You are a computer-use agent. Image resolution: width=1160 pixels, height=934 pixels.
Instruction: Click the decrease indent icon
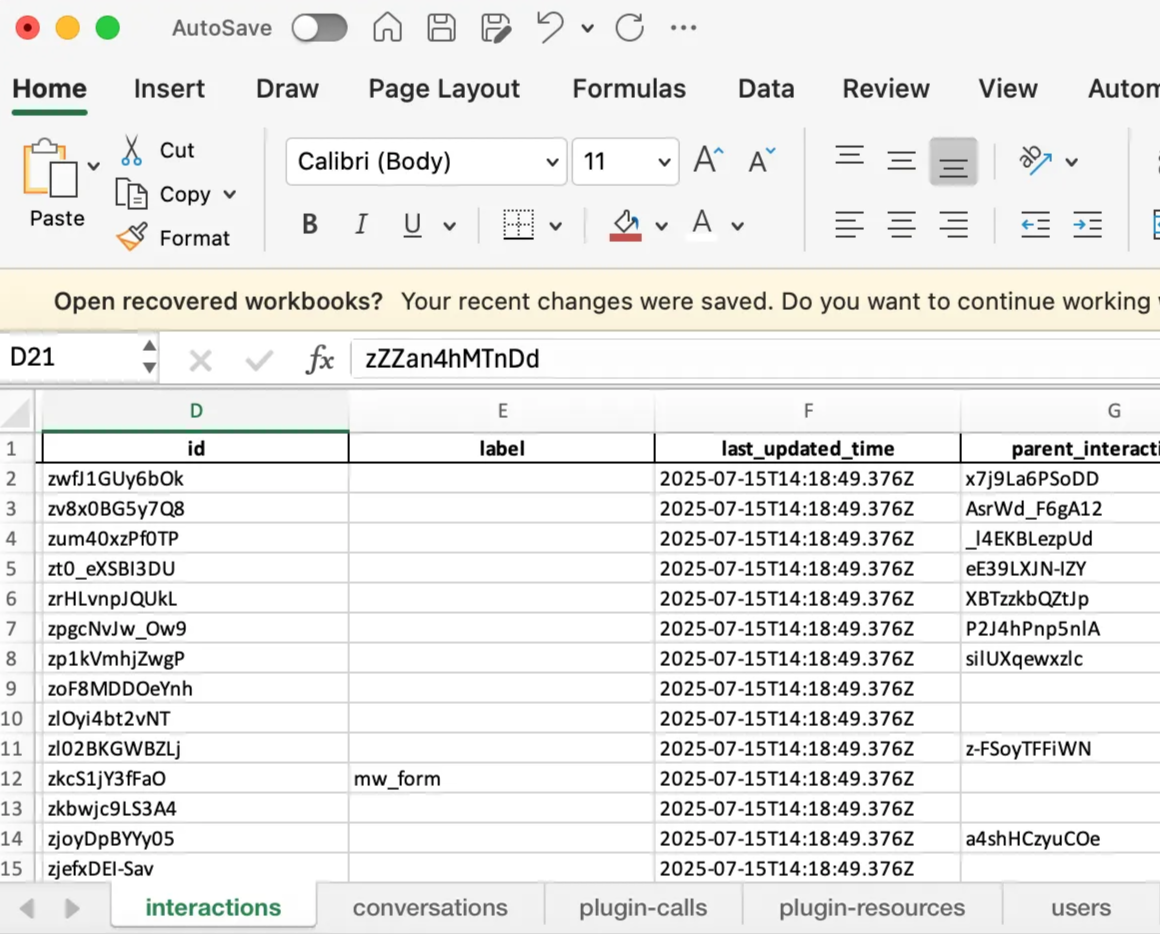tap(1035, 224)
